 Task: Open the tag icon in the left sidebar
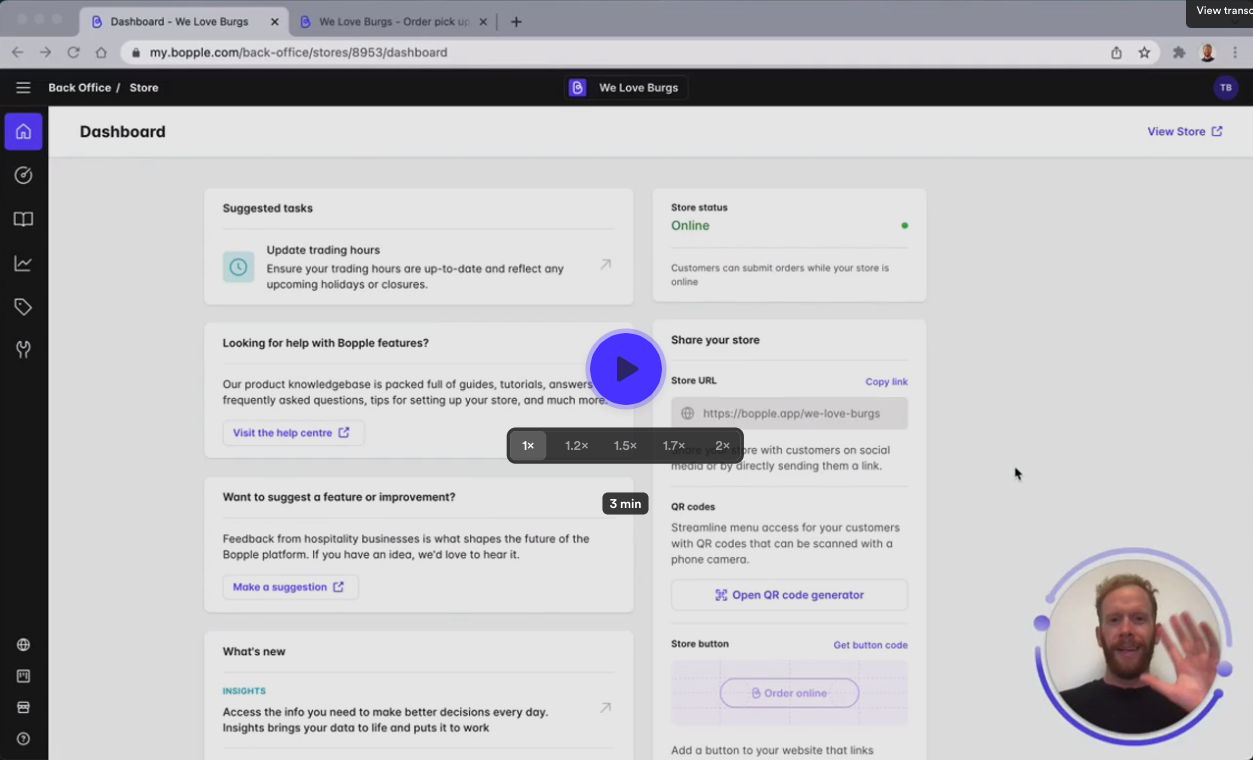click(23, 307)
